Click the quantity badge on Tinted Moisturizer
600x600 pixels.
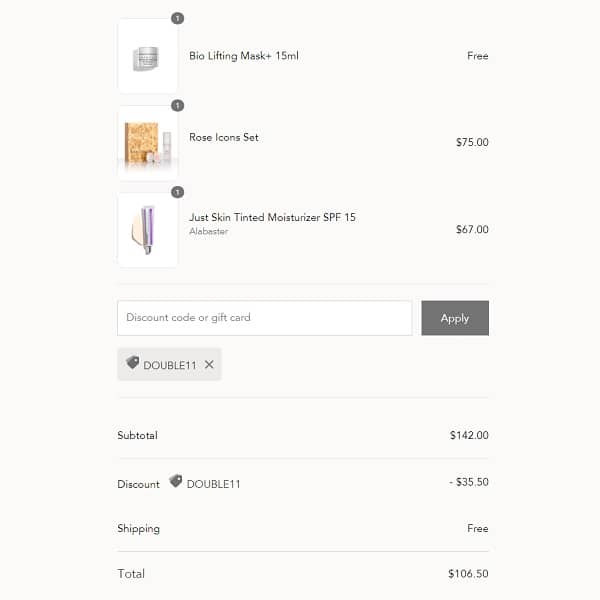[x=177, y=192]
